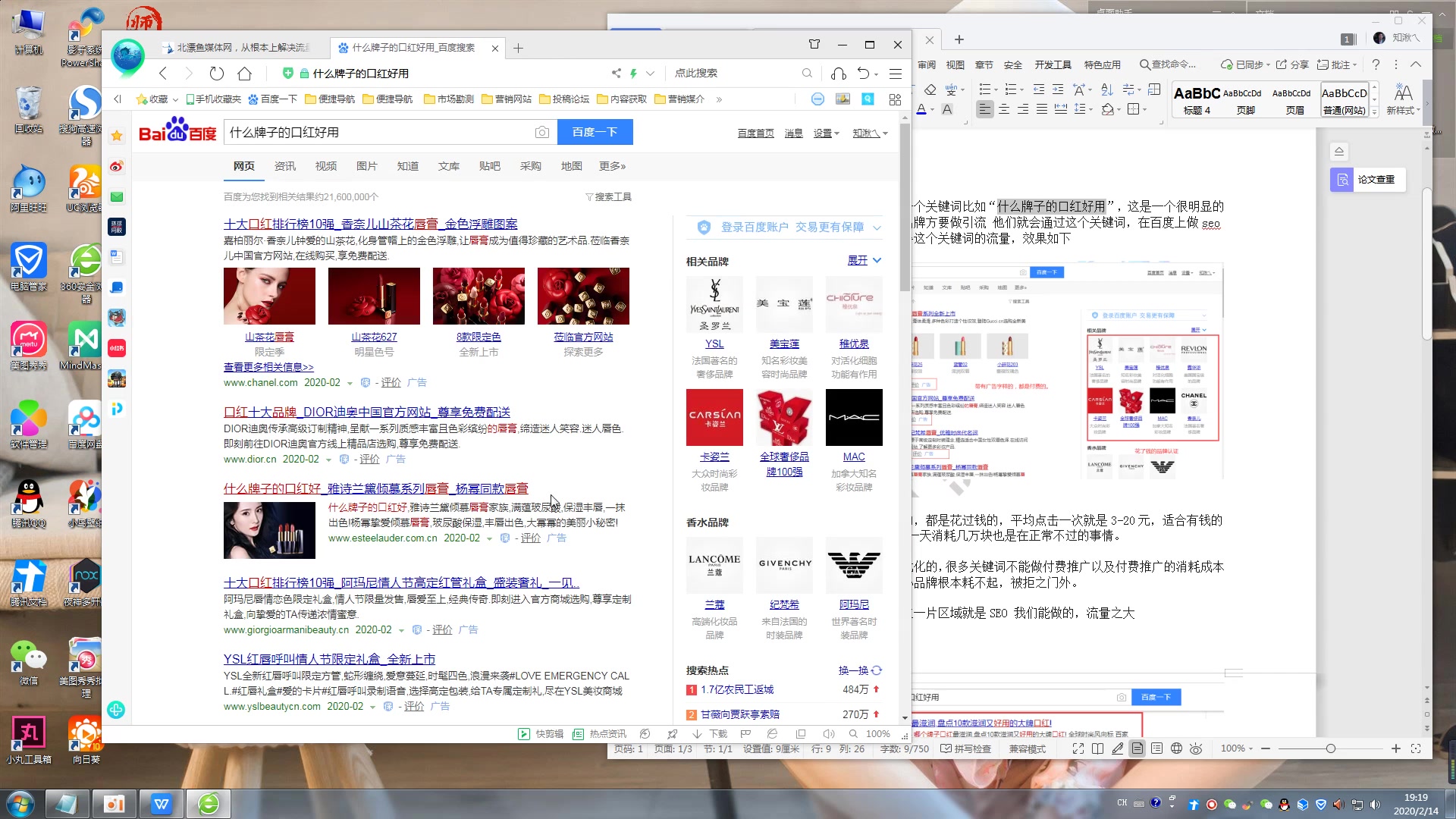1456x819 pixels.
Task: Open the camera image search in Baidu box
Action: 541,133
